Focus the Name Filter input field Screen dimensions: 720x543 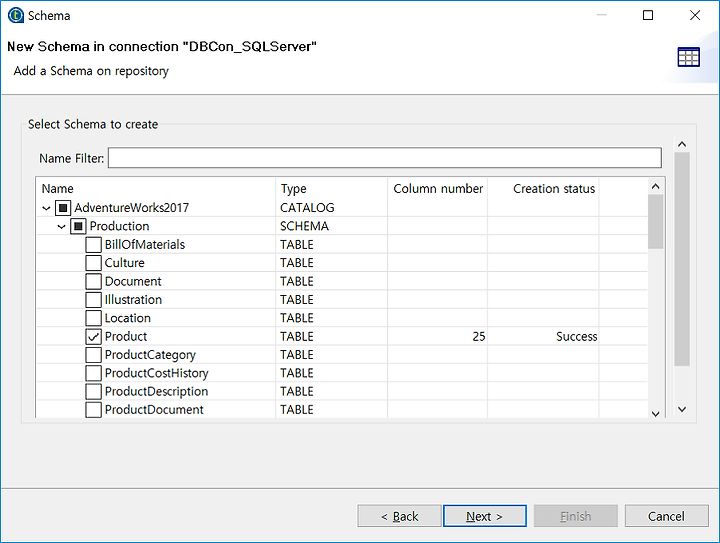tap(385, 158)
